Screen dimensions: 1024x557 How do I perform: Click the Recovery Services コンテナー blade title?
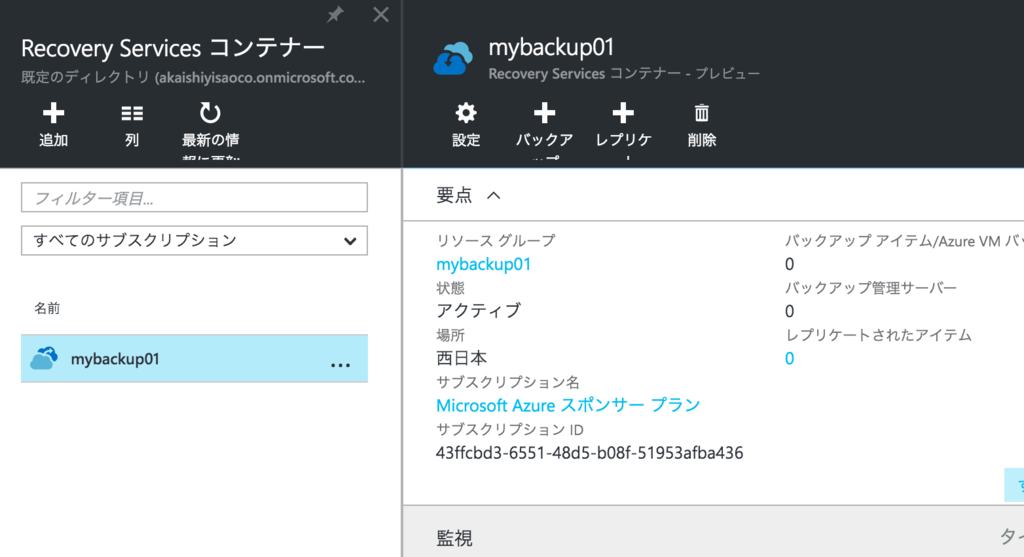coord(173,48)
